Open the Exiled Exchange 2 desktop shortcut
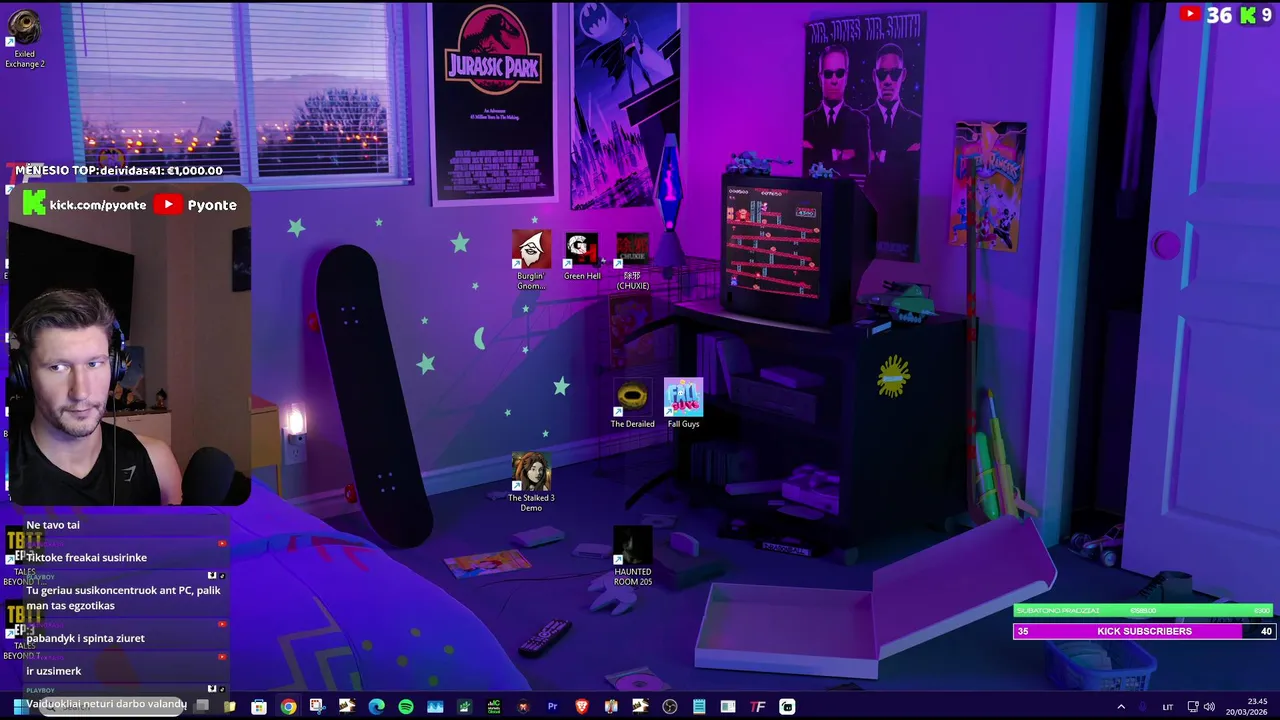This screenshot has width=1280, height=720. point(24,40)
